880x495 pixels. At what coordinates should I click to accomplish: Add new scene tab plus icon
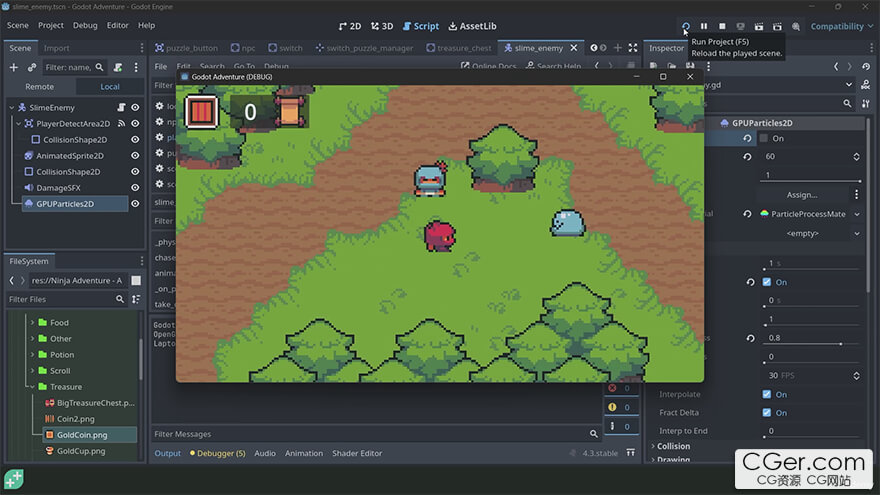click(x=617, y=48)
